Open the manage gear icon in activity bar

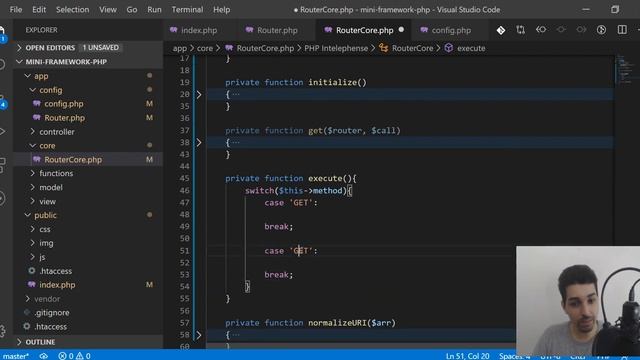[x=2, y=331]
